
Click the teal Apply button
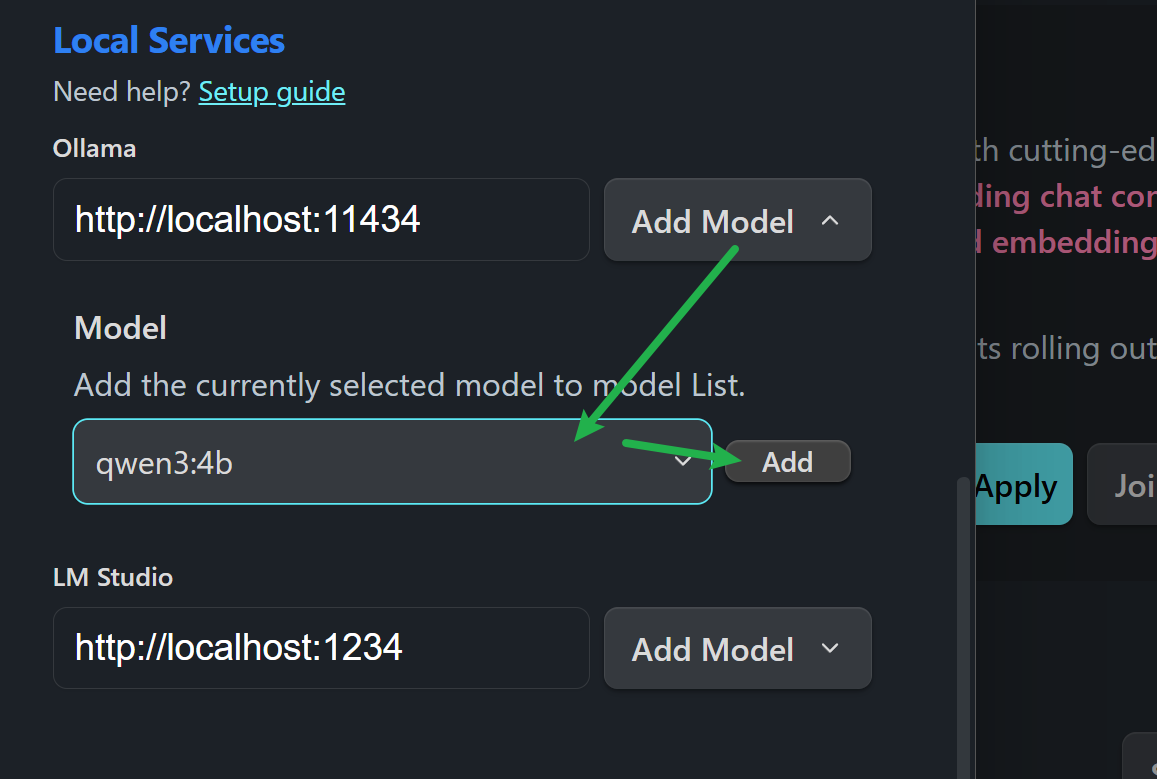(1018, 486)
